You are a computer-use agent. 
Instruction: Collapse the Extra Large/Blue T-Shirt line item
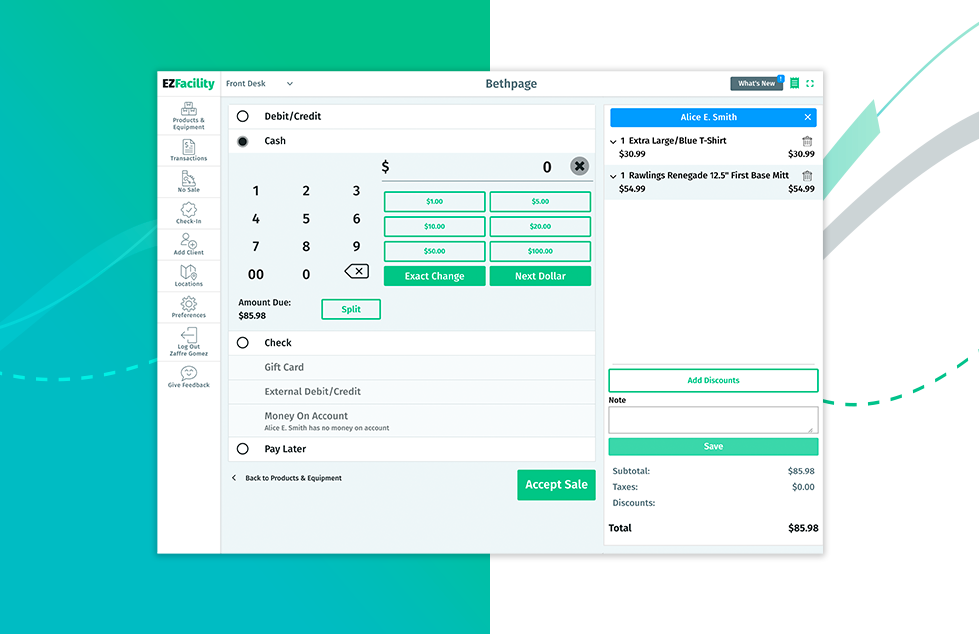(613, 142)
